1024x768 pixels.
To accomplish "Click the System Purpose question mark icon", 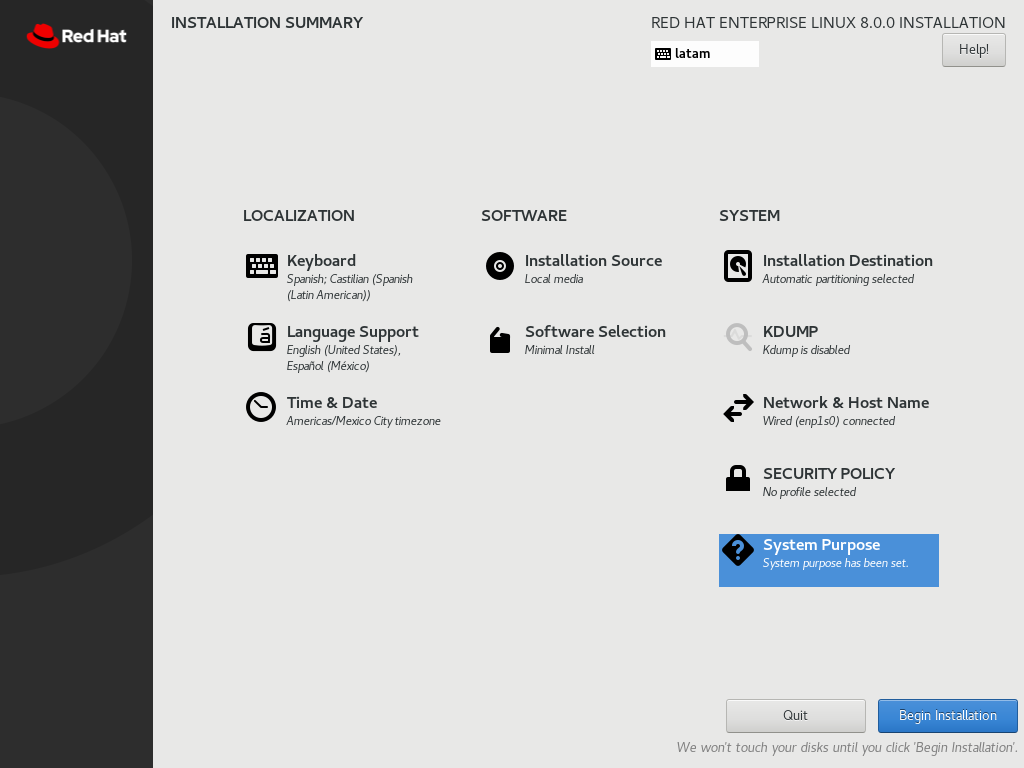I will tap(738, 550).
